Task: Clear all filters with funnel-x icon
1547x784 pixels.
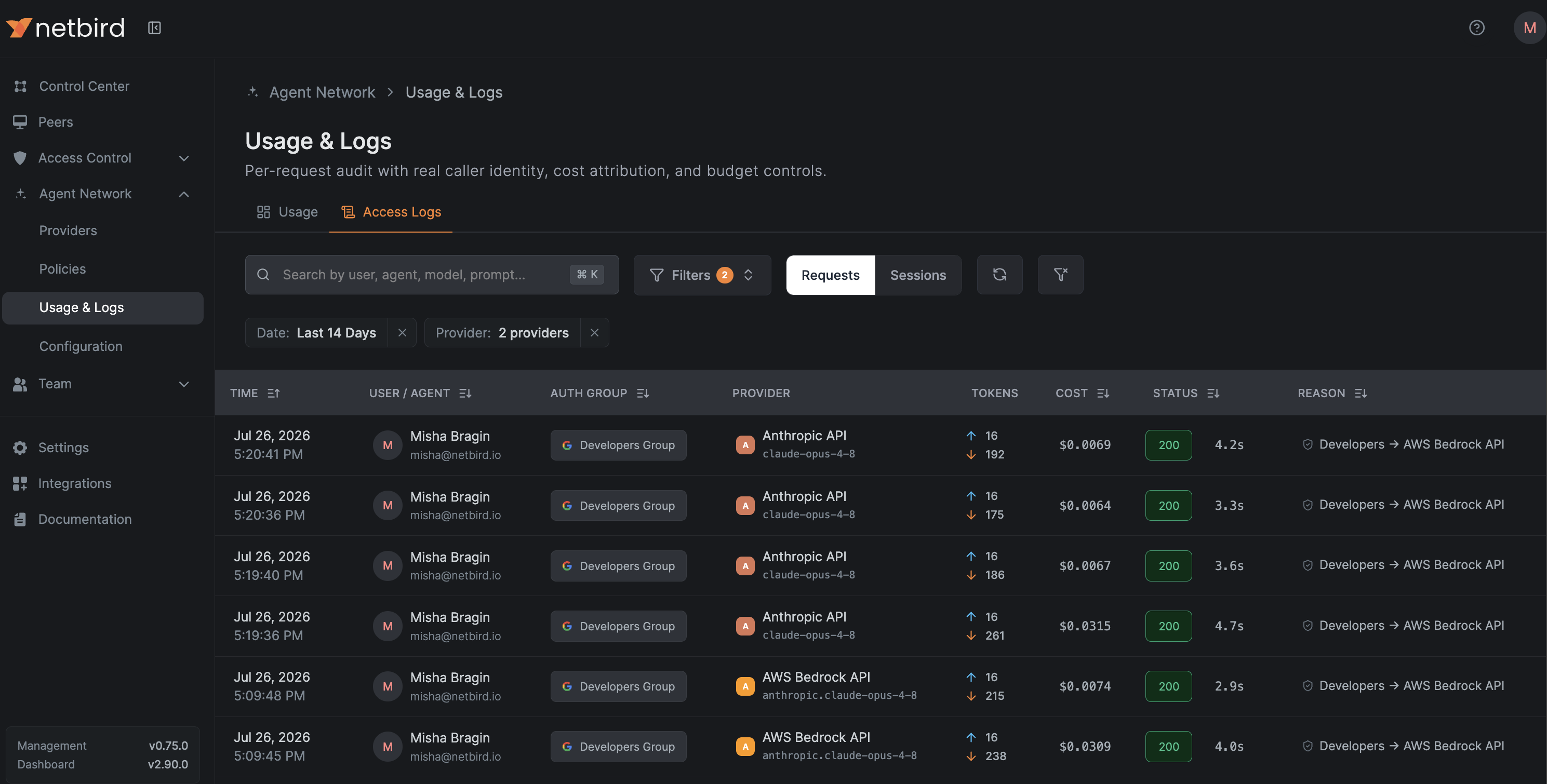Action: pyautogui.click(x=1061, y=274)
